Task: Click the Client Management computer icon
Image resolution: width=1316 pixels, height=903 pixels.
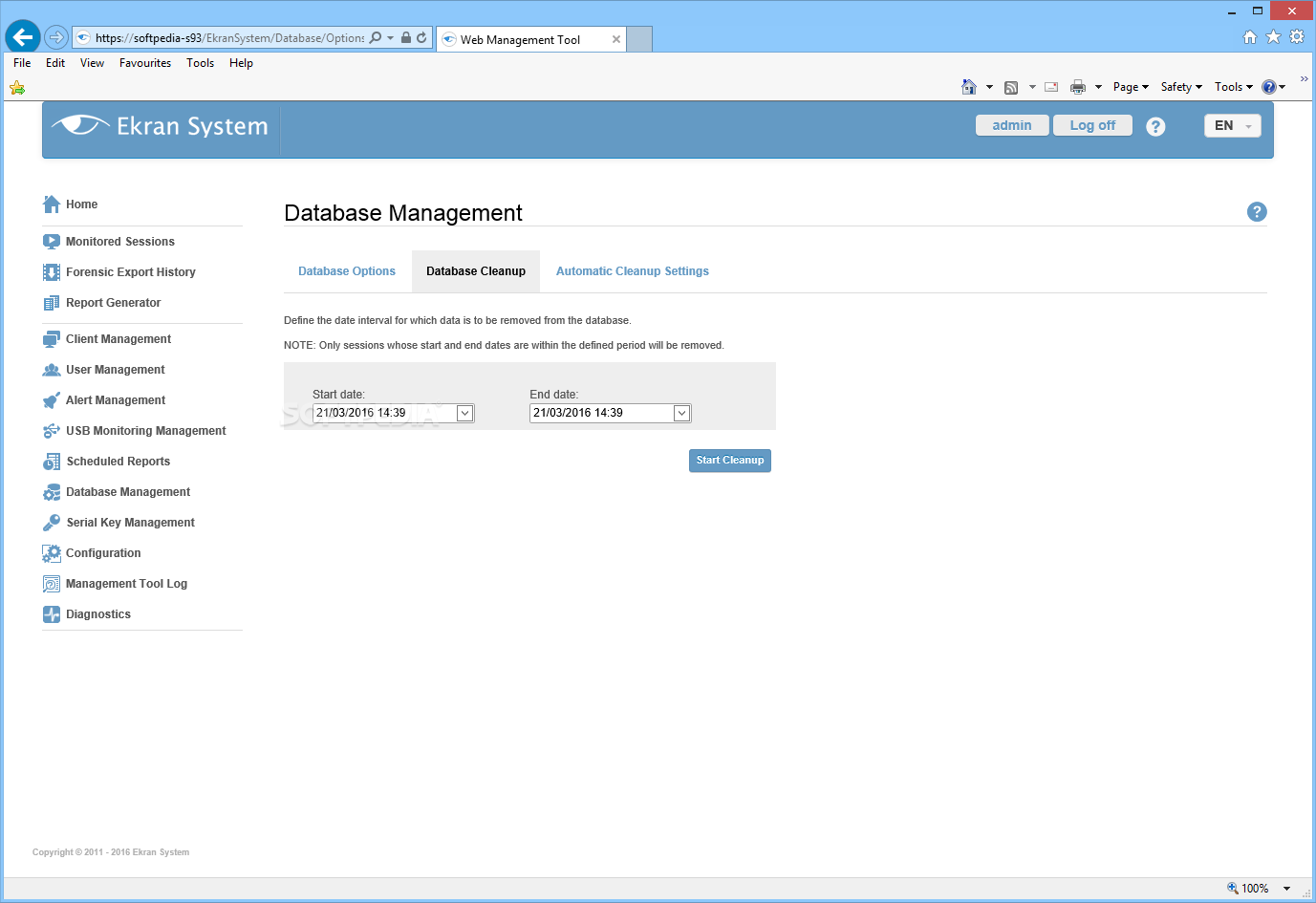Action: [52, 339]
